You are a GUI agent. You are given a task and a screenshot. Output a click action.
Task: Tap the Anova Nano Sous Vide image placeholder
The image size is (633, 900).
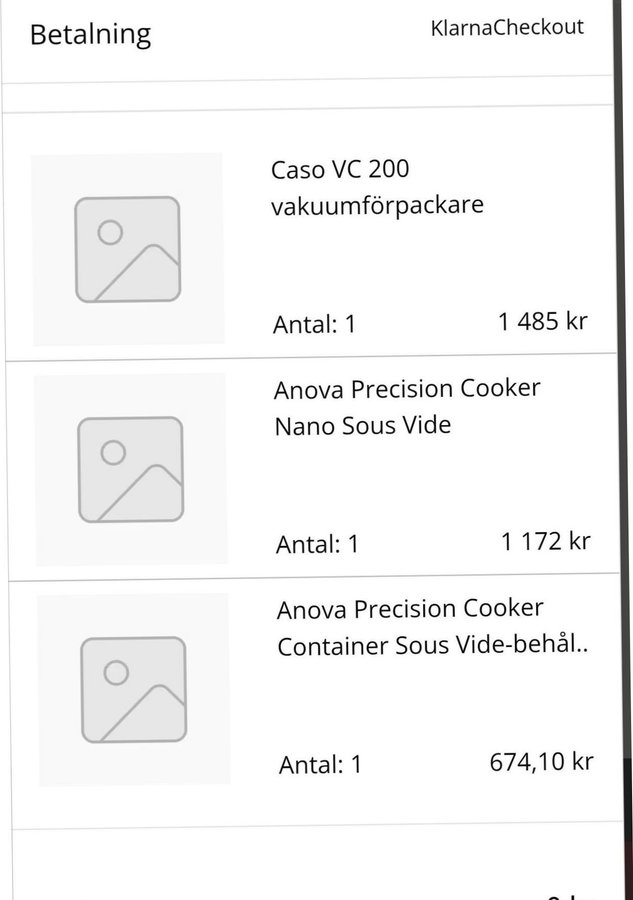click(x=130, y=469)
